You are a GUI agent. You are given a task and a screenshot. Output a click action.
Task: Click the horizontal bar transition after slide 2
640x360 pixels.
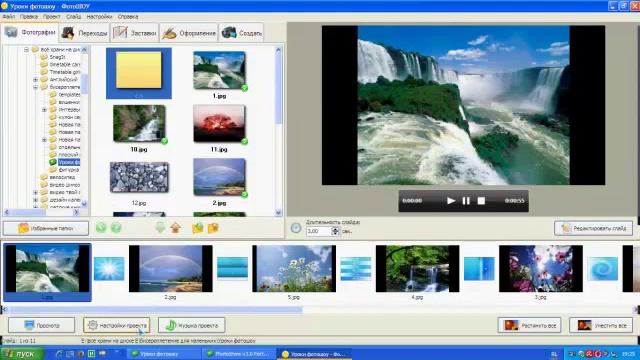[x=232, y=269]
